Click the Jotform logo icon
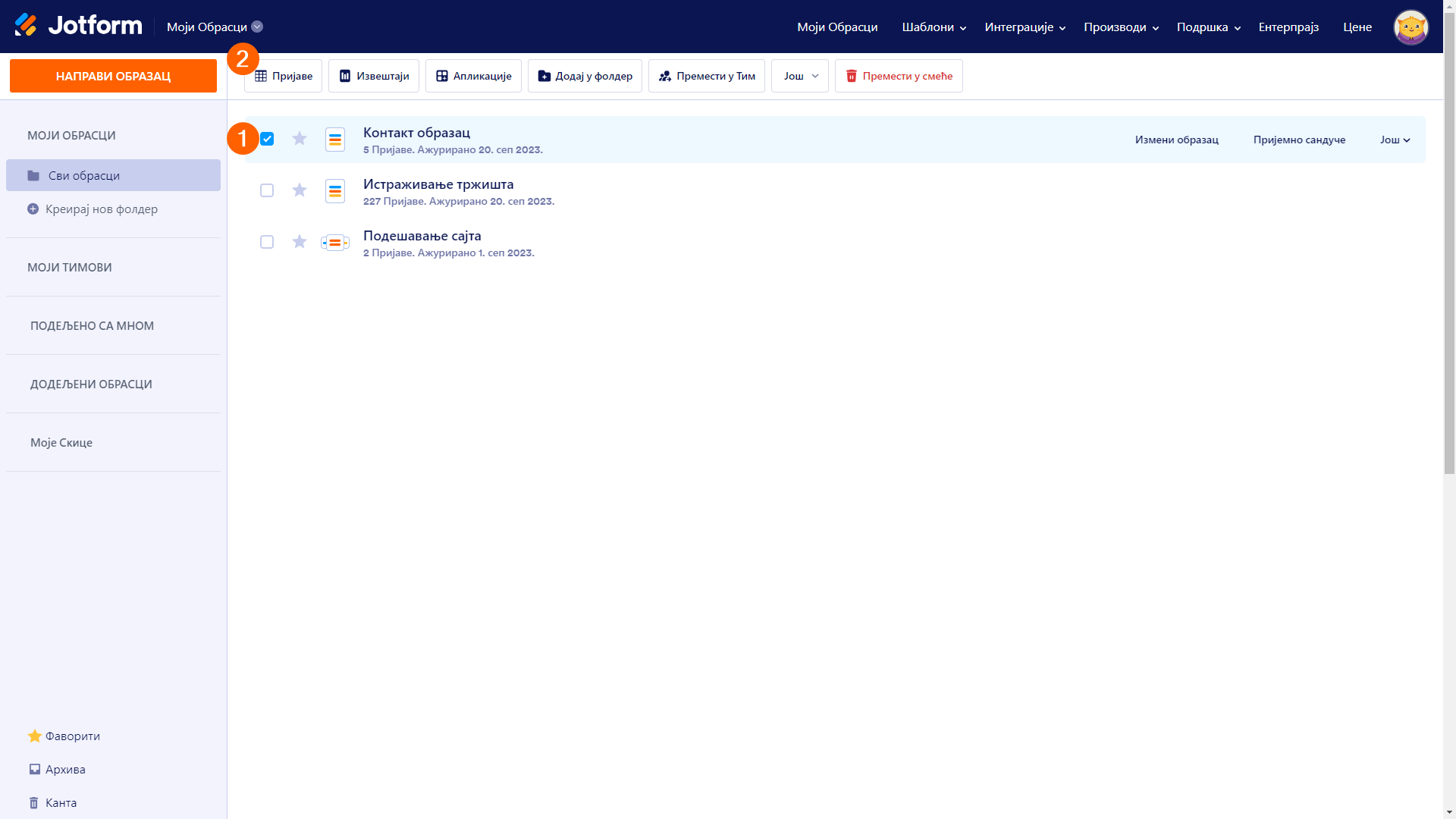The image size is (1456, 819). (27, 26)
